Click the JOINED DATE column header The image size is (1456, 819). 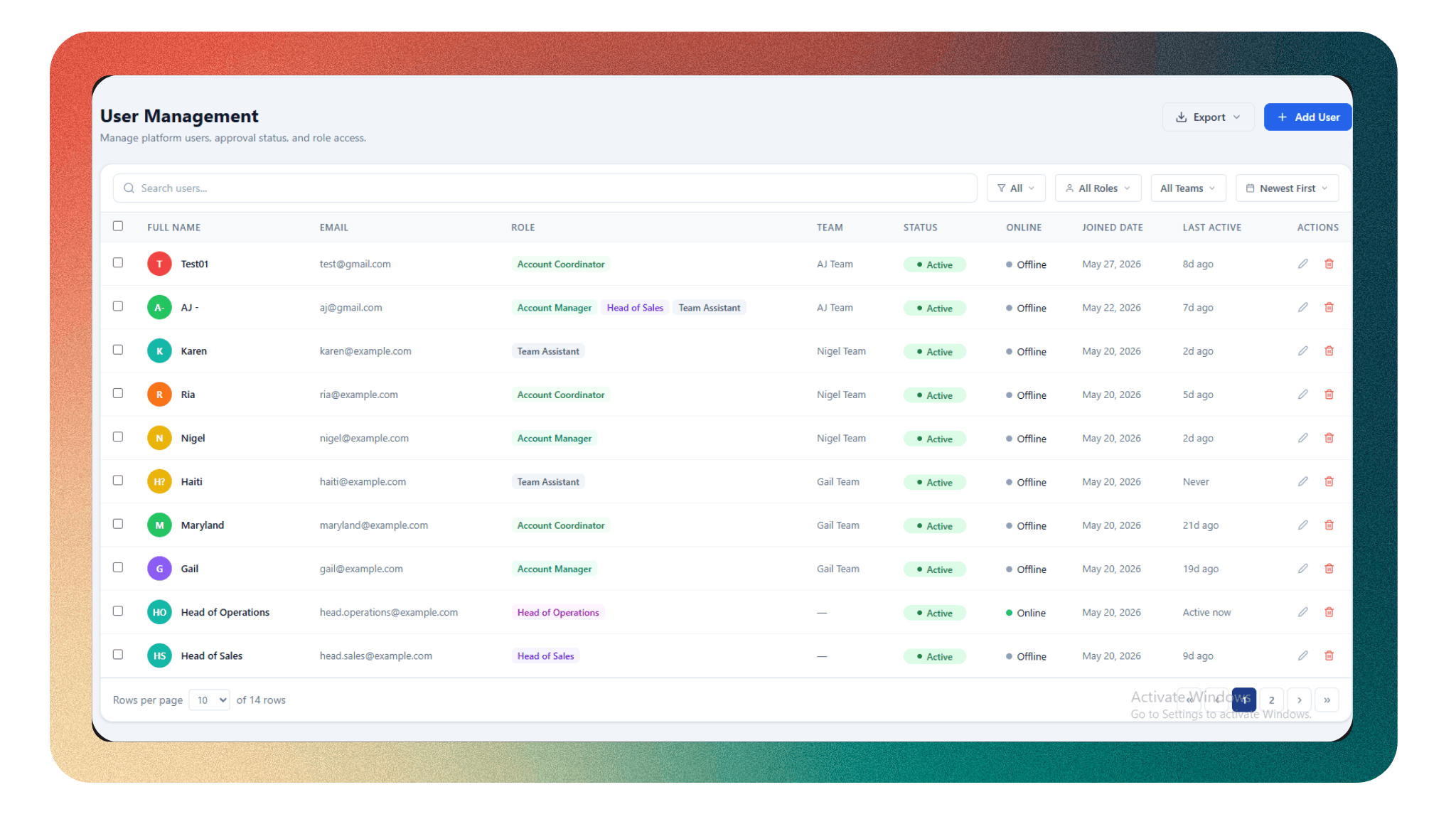coord(1113,227)
